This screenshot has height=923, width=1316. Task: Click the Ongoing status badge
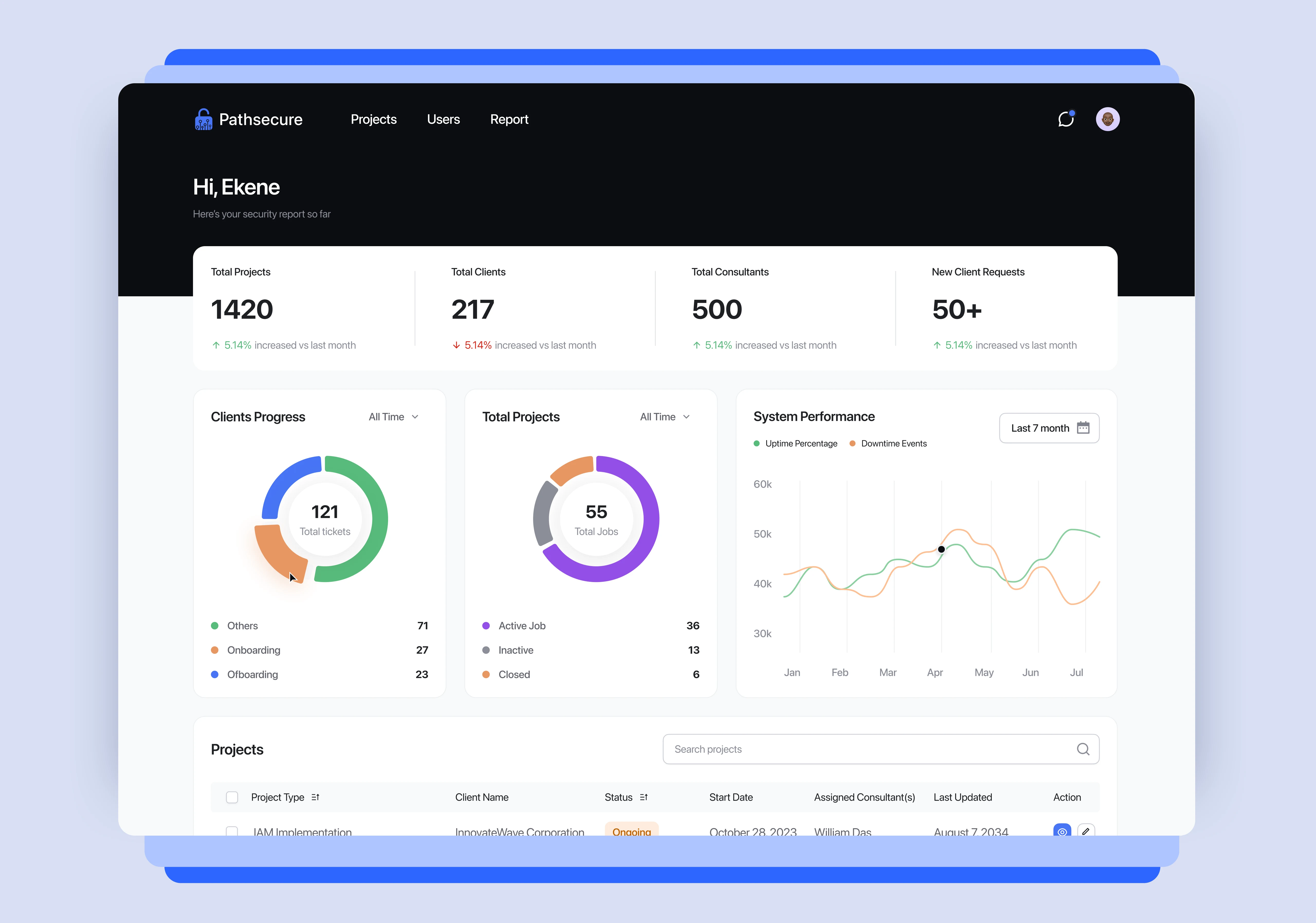(631, 831)
